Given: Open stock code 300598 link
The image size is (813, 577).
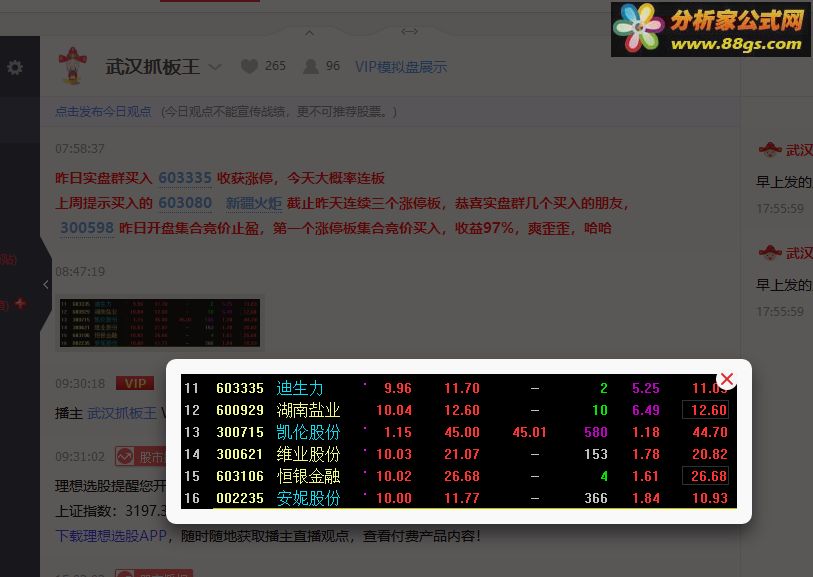Looking at the screenshot, I should (x=87, y=228).
